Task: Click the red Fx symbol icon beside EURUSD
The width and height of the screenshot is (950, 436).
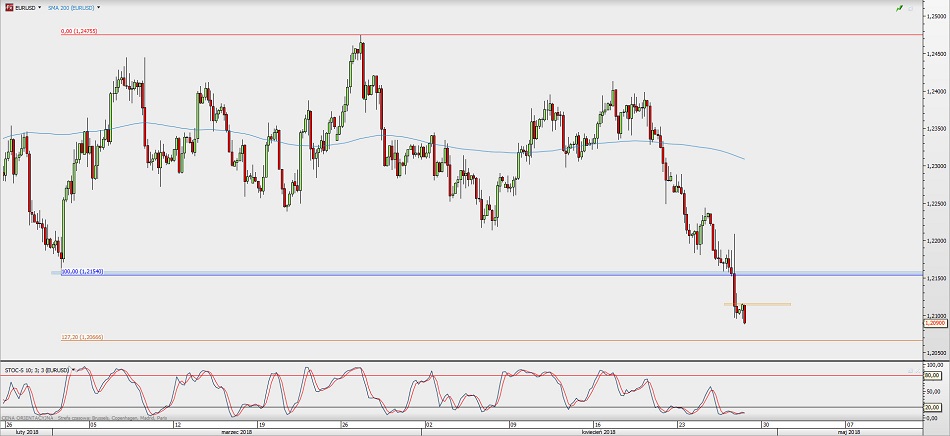Action: 9,7
